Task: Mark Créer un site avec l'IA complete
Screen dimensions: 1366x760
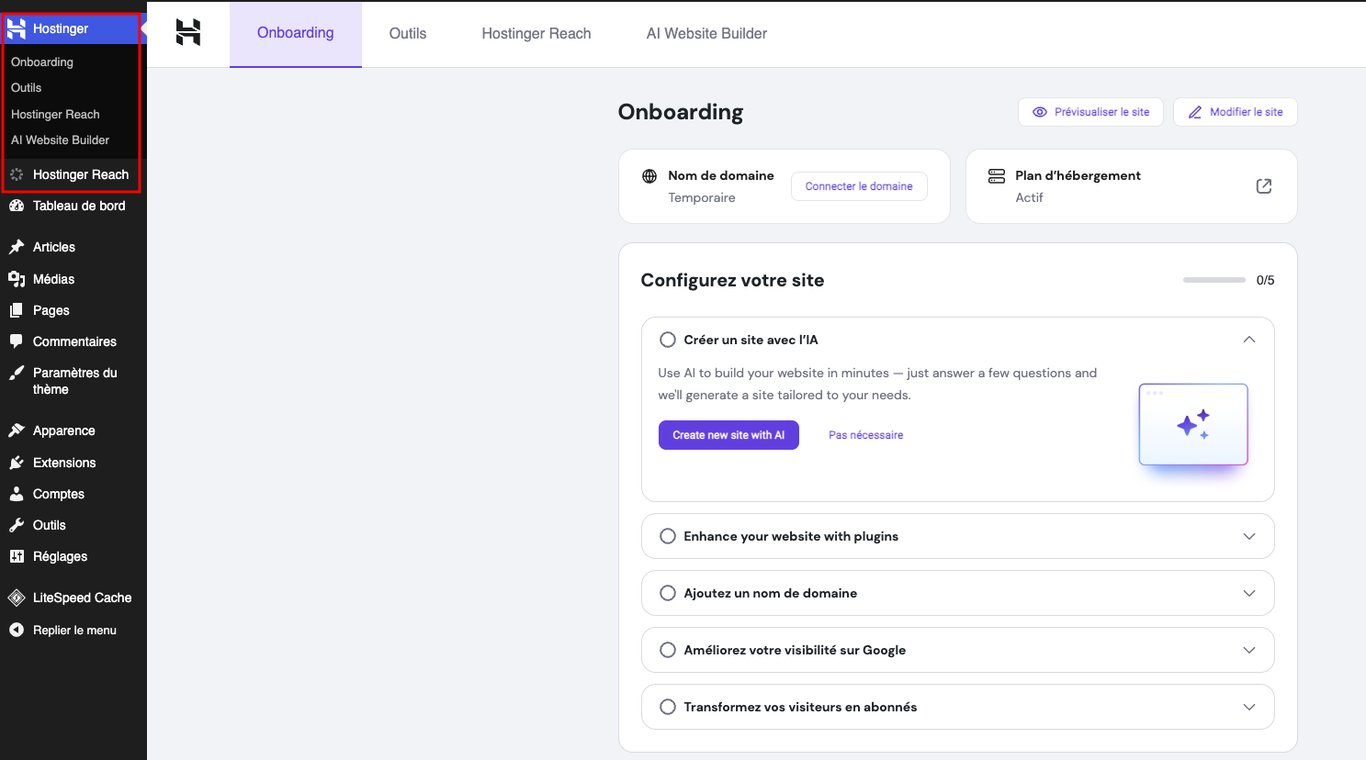Action: 668,340
